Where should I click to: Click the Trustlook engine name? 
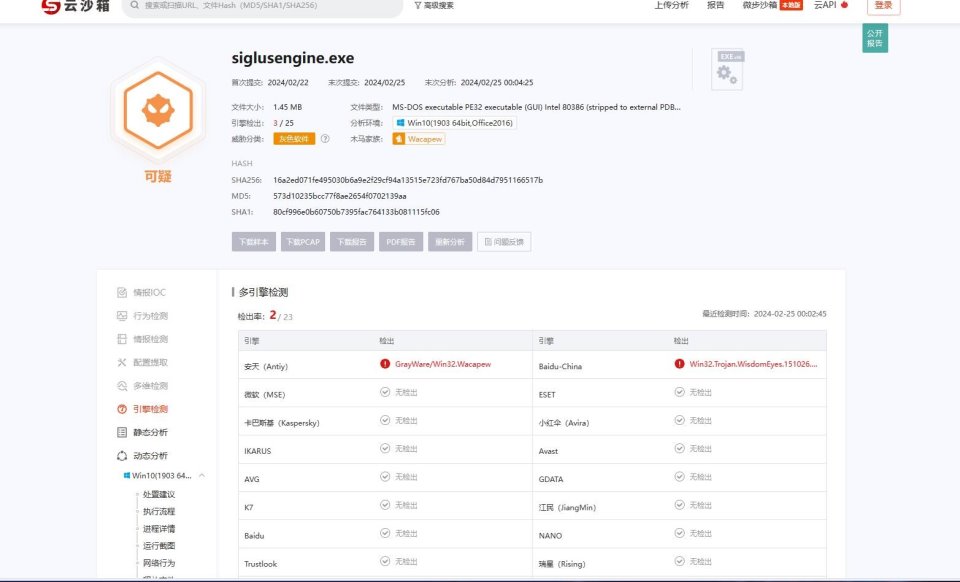click(x=260, y=564)
